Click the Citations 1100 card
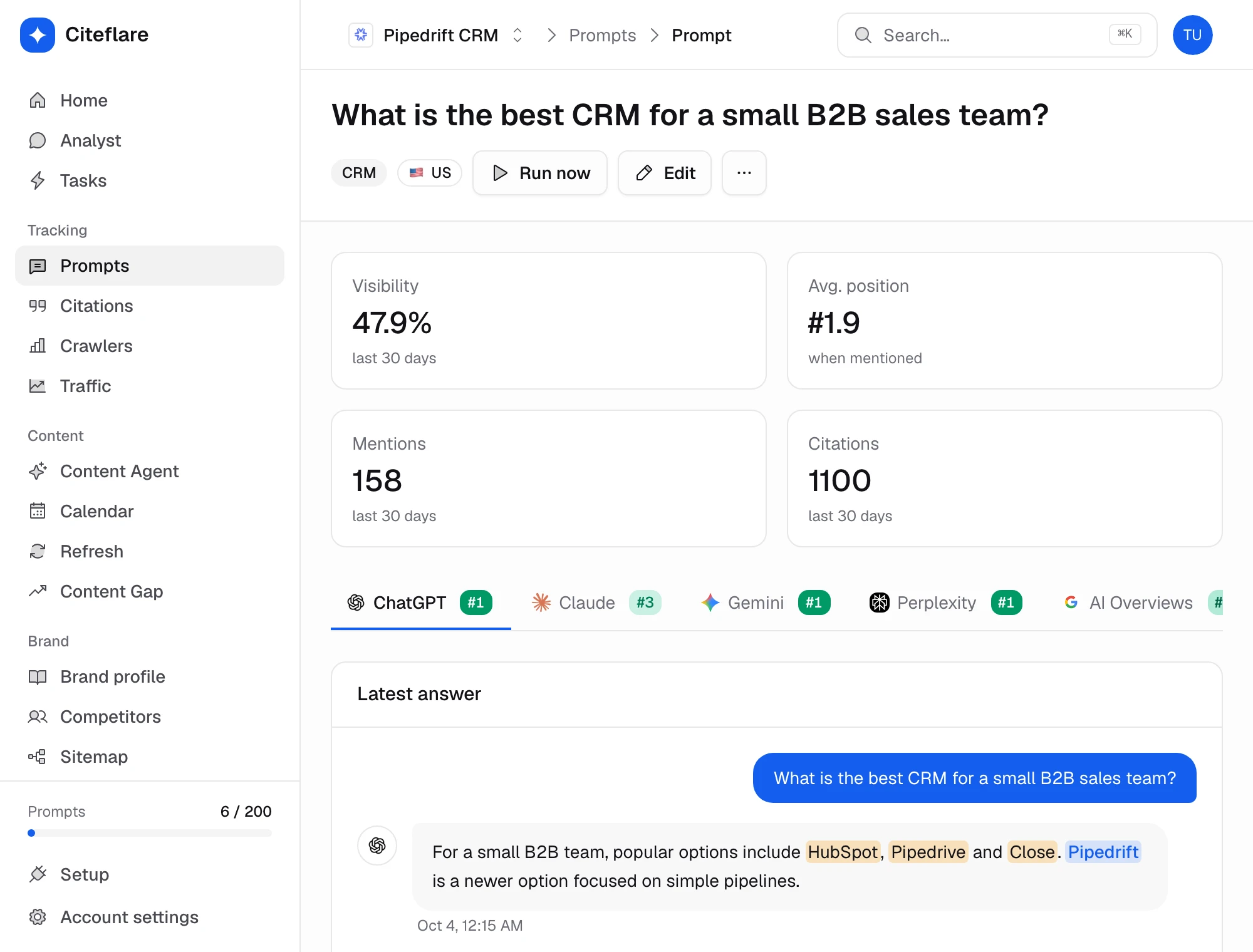 coord(1005,479)
